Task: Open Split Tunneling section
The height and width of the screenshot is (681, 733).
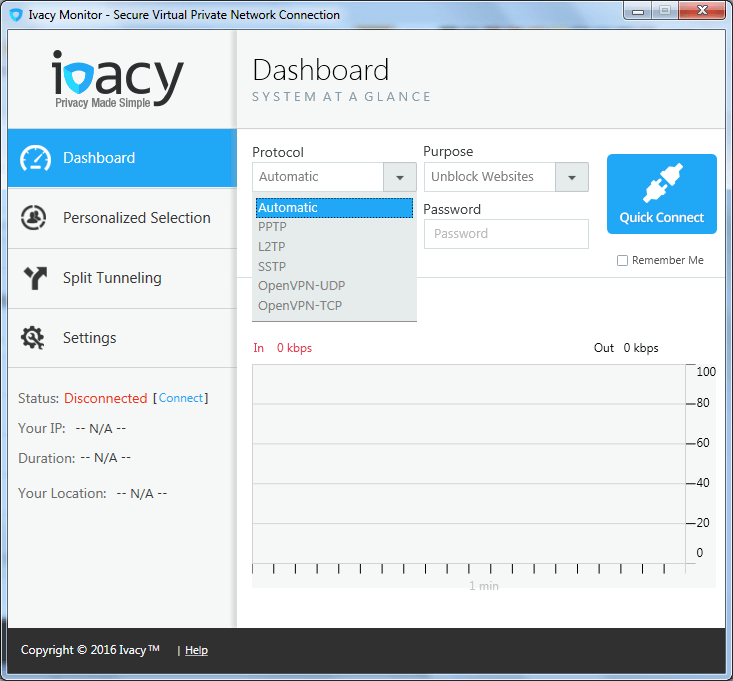Action: (122, 278)
